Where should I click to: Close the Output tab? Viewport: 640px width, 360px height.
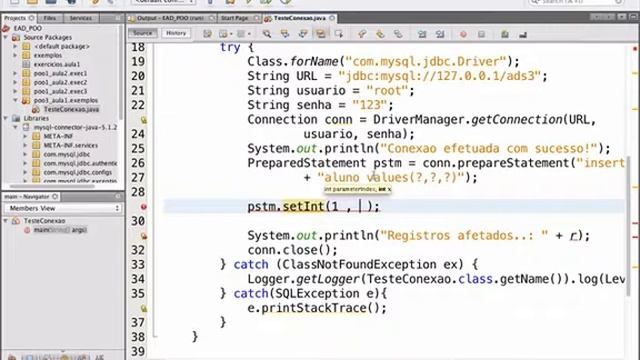point(211,18)
